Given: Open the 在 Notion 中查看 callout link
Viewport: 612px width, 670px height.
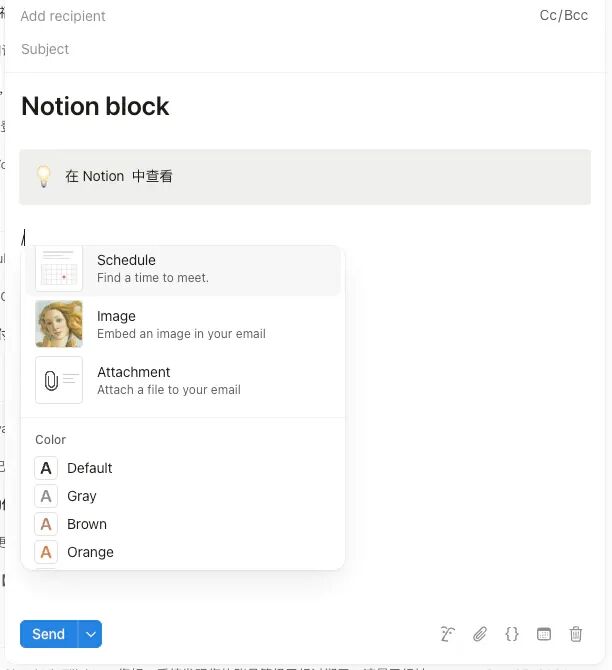Looking at the screenshot, I should tap(119, 176).
